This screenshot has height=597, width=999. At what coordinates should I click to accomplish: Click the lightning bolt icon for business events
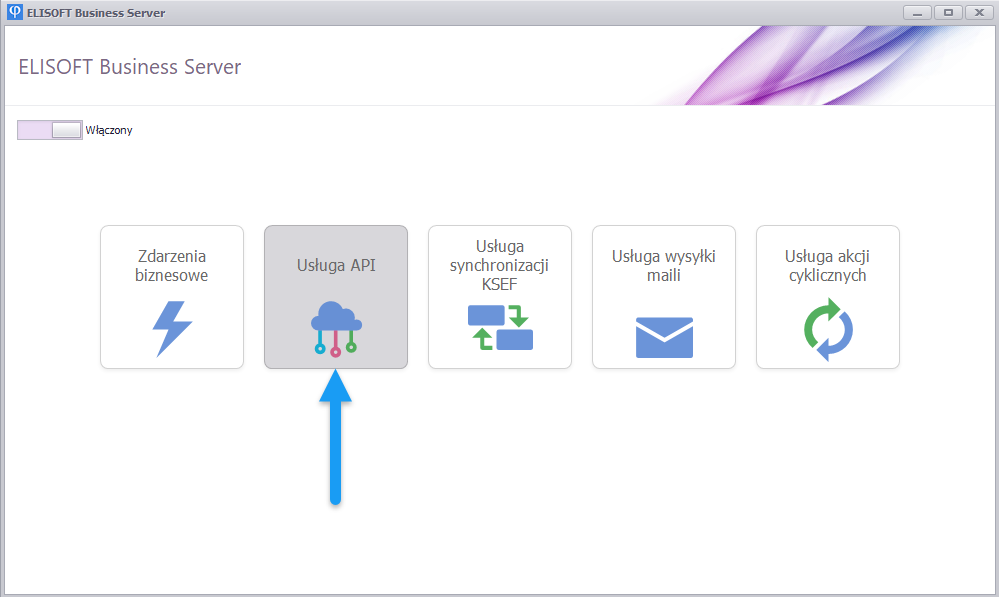pyautogui.click(x=172, y=328)
